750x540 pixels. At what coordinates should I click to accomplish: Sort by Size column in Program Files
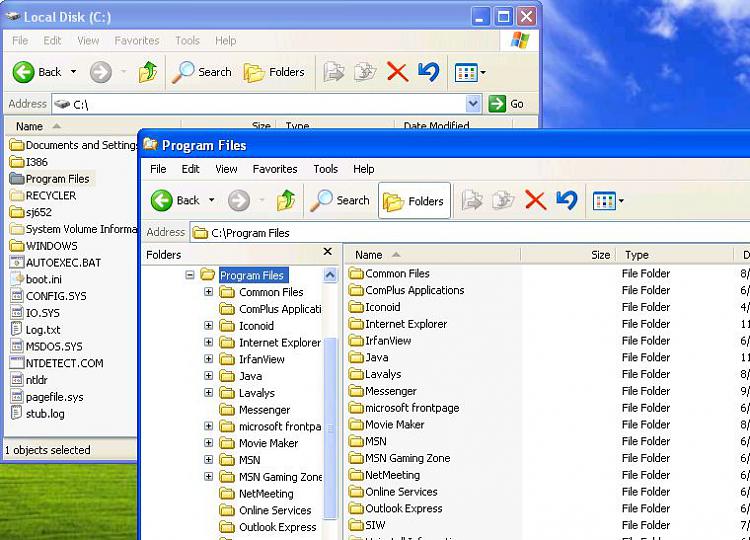coord(568,255)
